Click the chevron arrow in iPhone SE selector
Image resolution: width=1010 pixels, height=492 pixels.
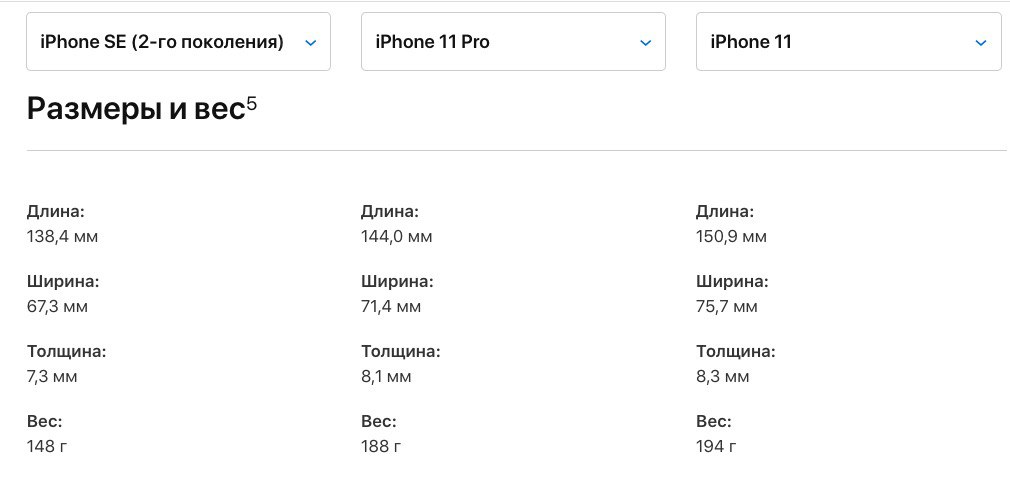[310, 42]
